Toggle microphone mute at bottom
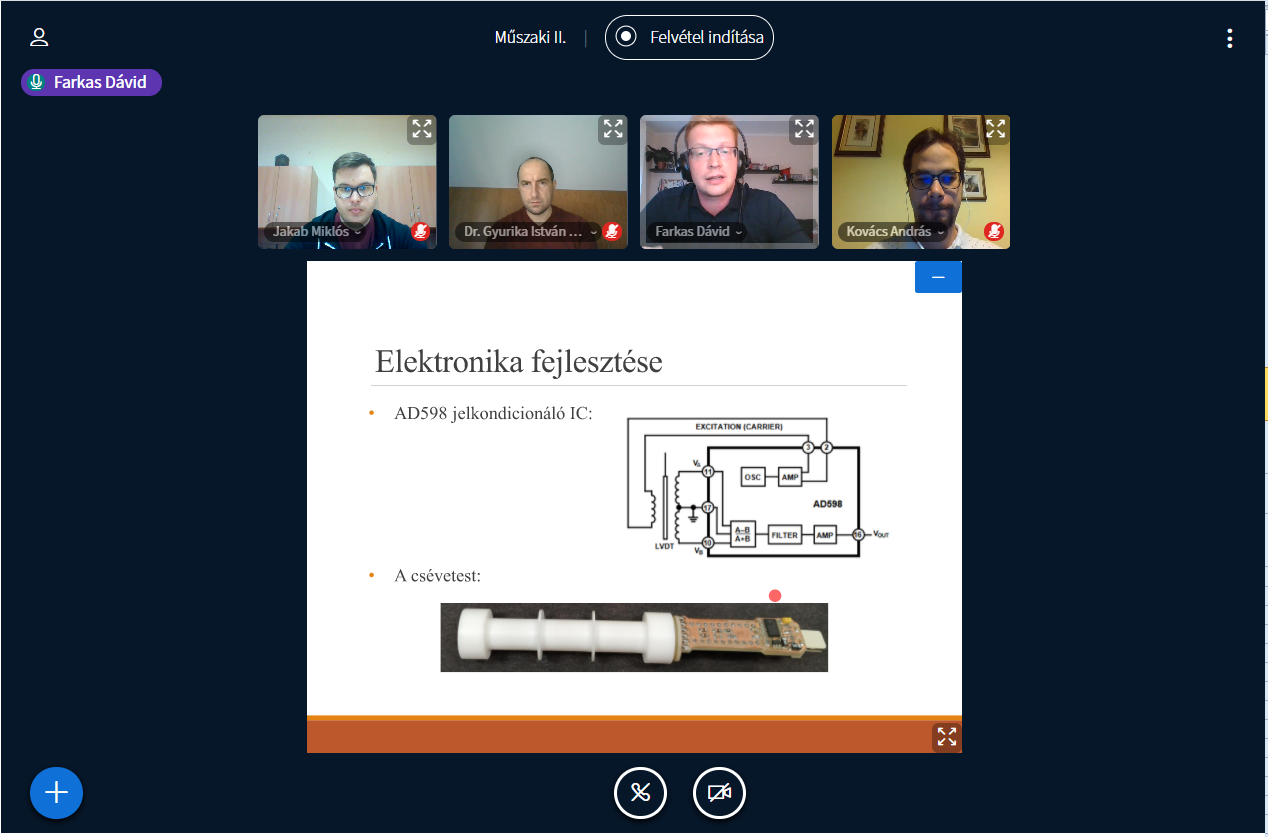 point(640,793)
